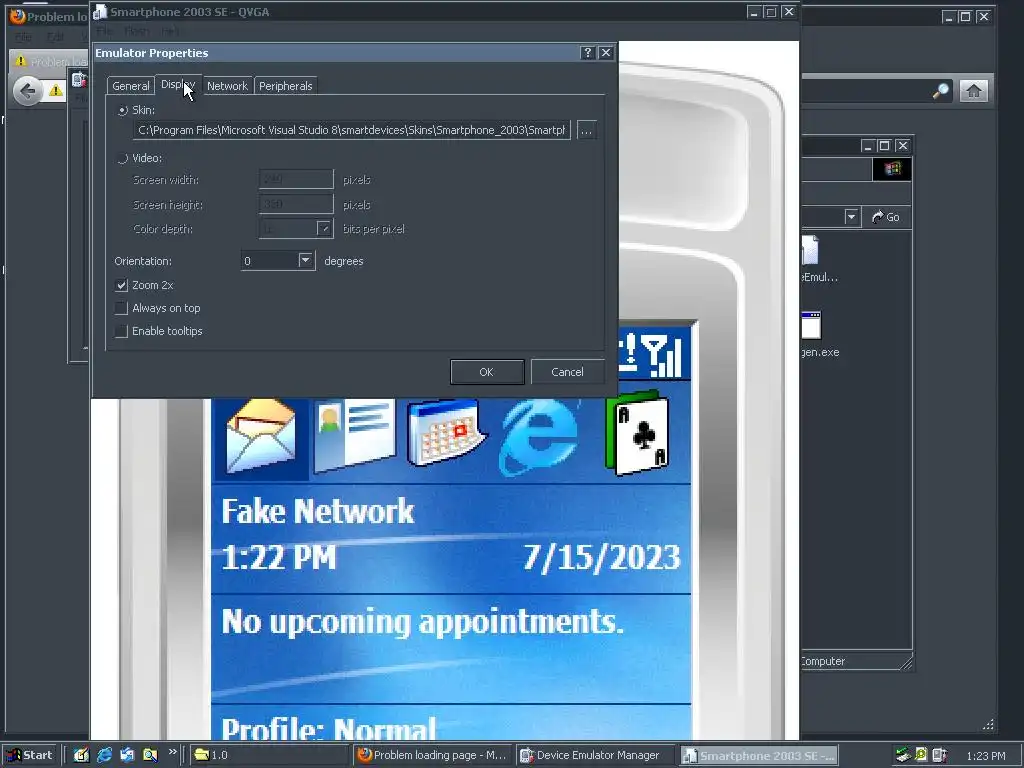
Task: Switch to Device Emulator Manager taskbar button
Action: pyautogui.click(x=596, y=756)
